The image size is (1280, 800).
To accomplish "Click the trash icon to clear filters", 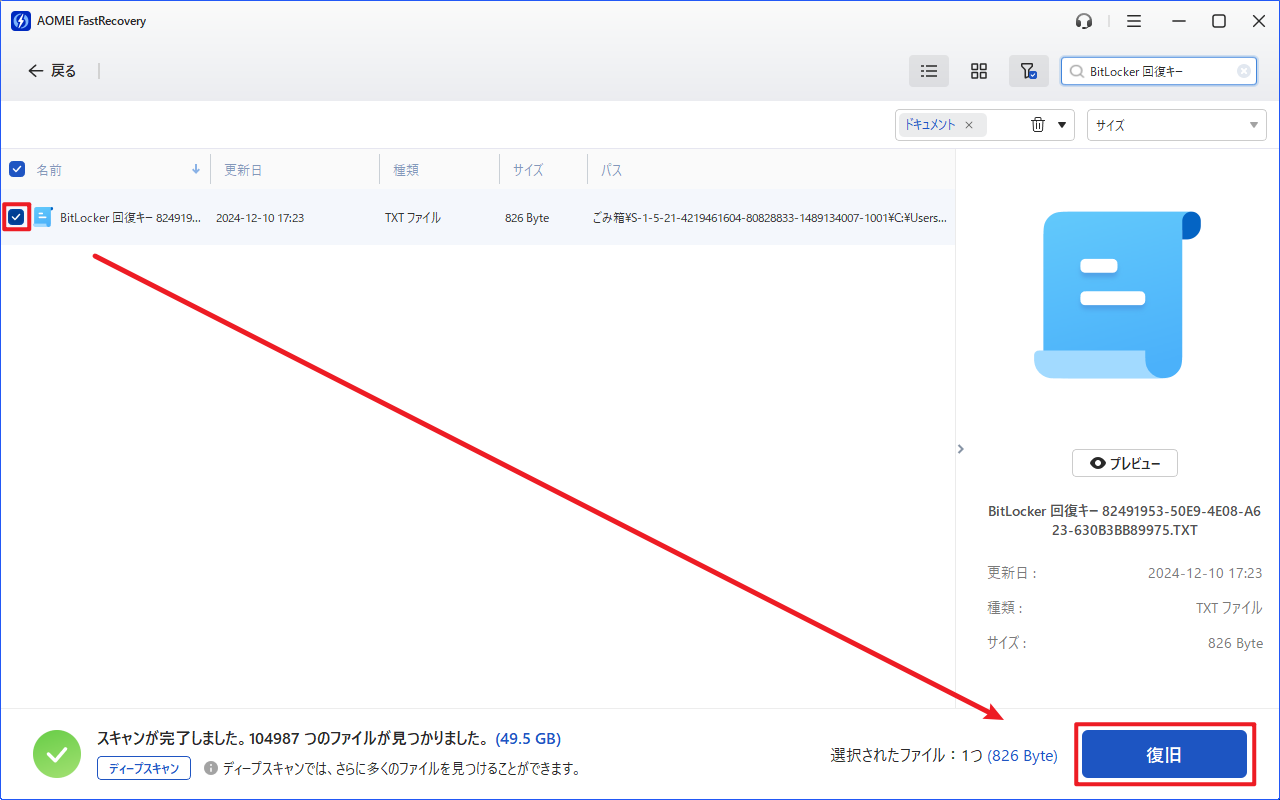I will click(1038, 125).
